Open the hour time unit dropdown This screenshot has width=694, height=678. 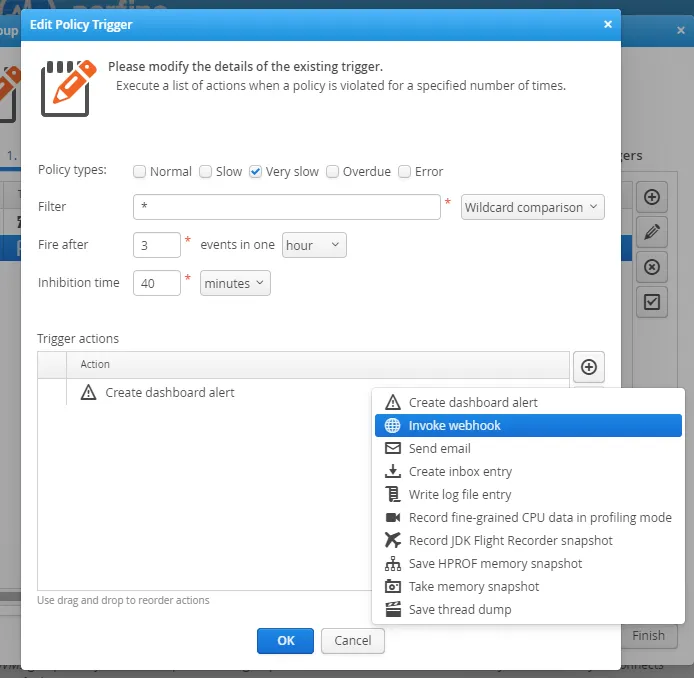point(314,245)
